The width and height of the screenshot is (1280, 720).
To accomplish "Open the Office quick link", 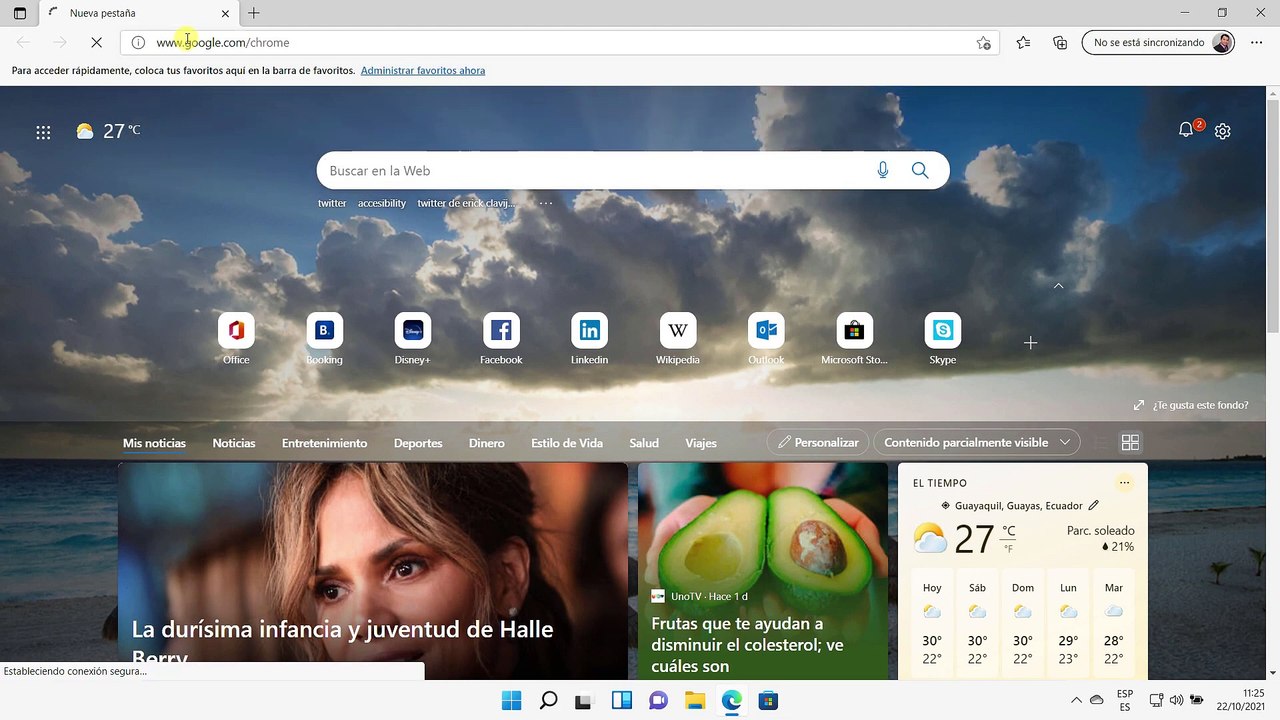I will [236, 339].
